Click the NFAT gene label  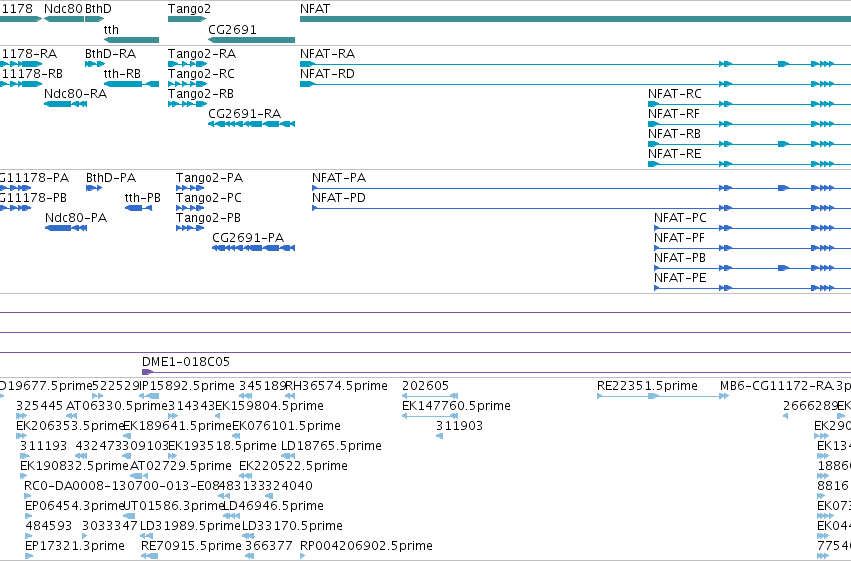pos(315,9)
